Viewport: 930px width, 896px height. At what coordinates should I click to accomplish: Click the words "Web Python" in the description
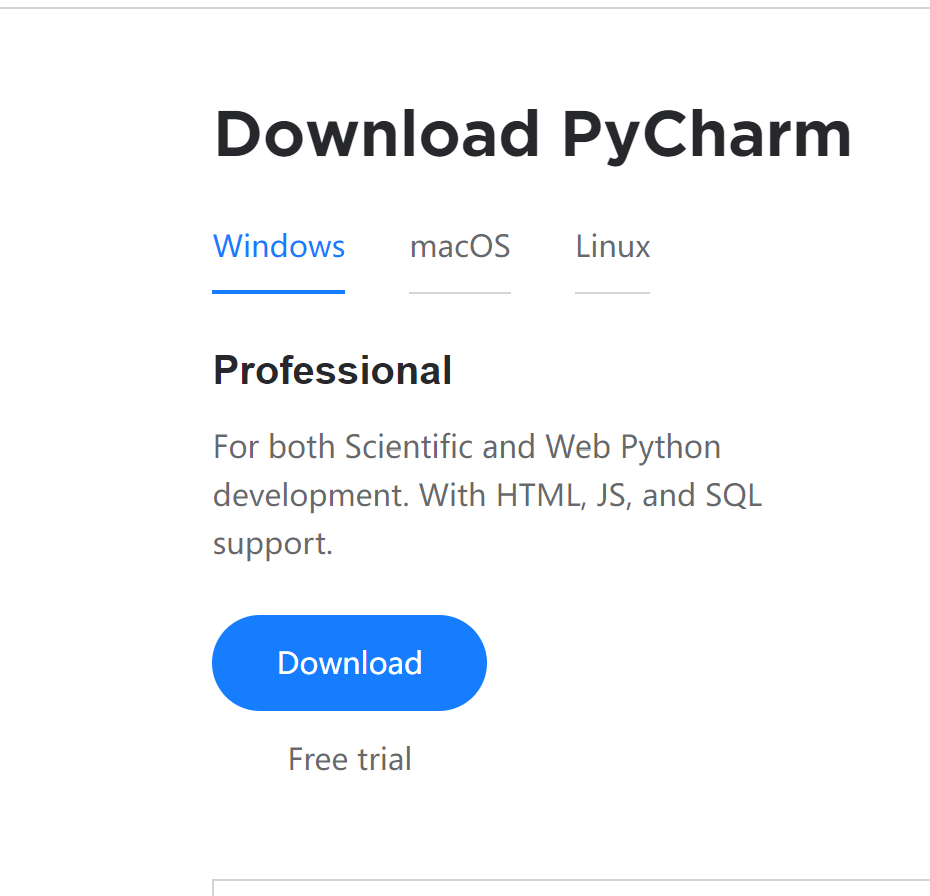633,446
